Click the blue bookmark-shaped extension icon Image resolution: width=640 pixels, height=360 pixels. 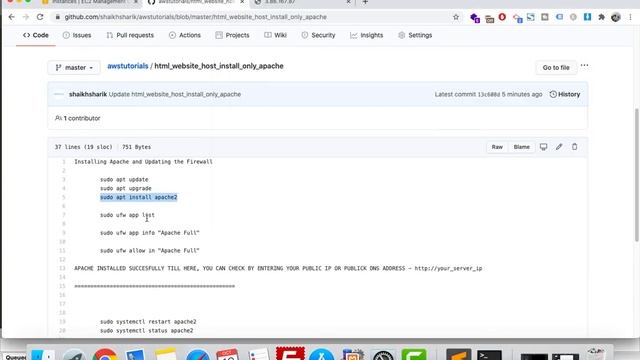pos(587,17)
